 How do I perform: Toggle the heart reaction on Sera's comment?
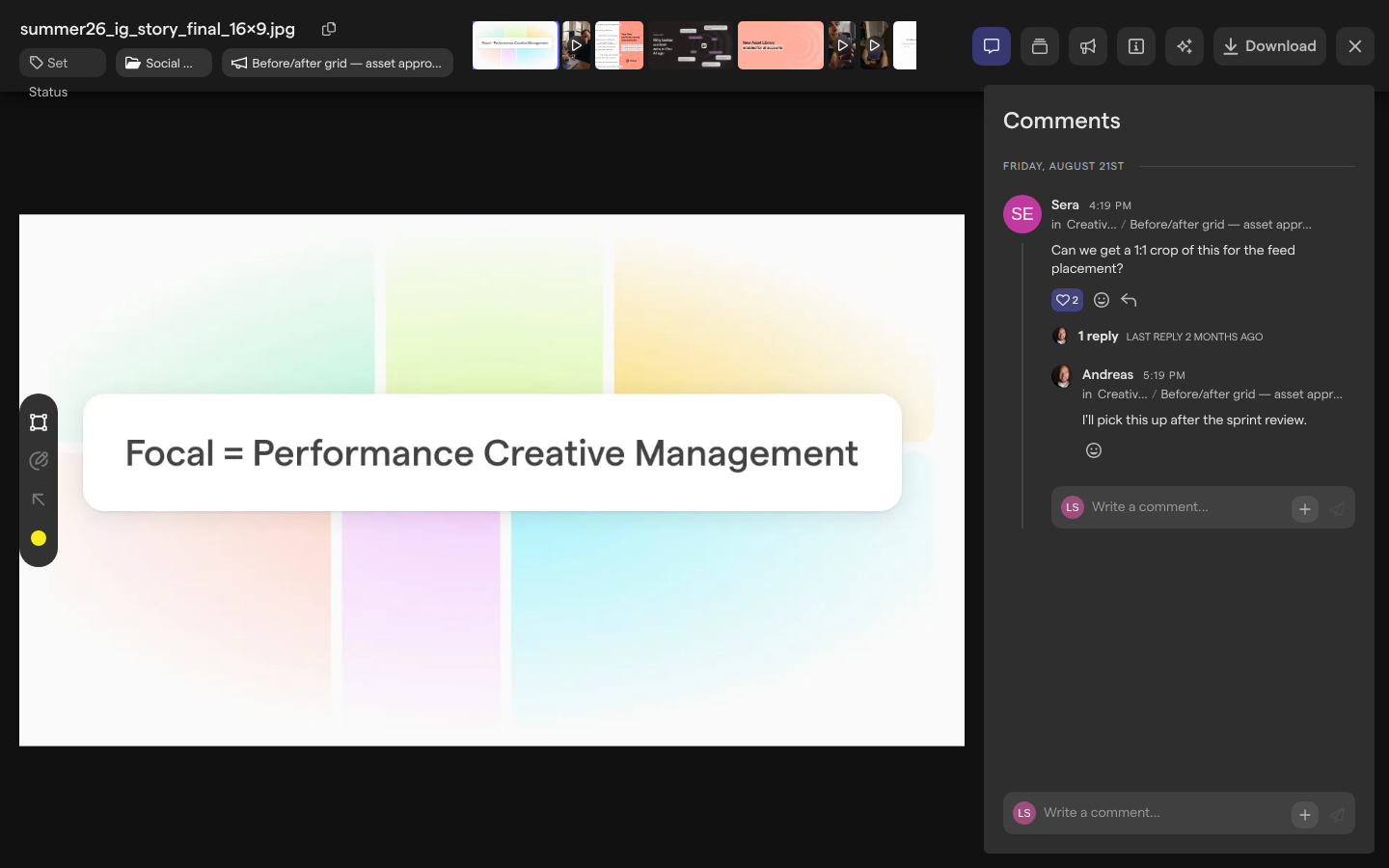point(1067,300)
